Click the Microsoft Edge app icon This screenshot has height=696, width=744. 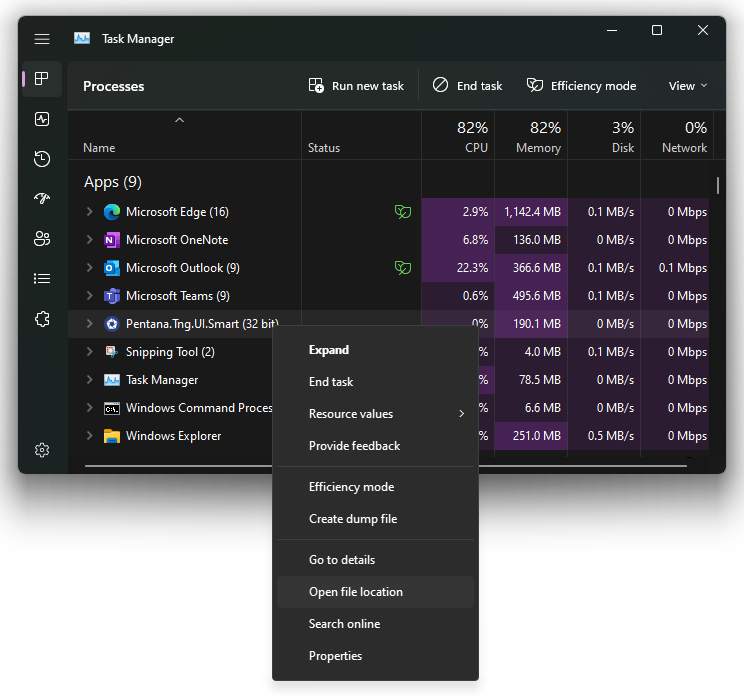coord(112,212)
